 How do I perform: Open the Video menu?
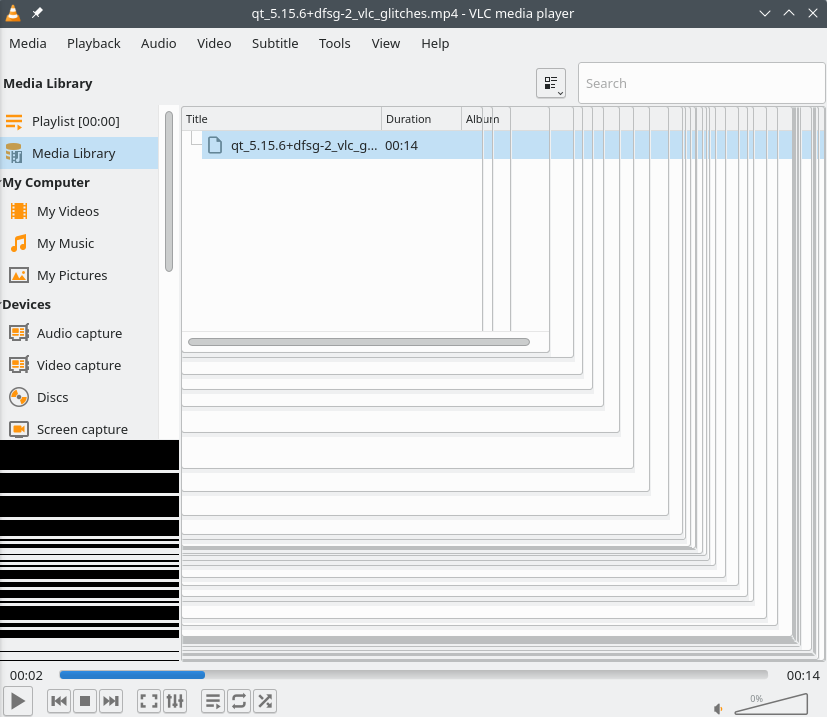point(214,43)
